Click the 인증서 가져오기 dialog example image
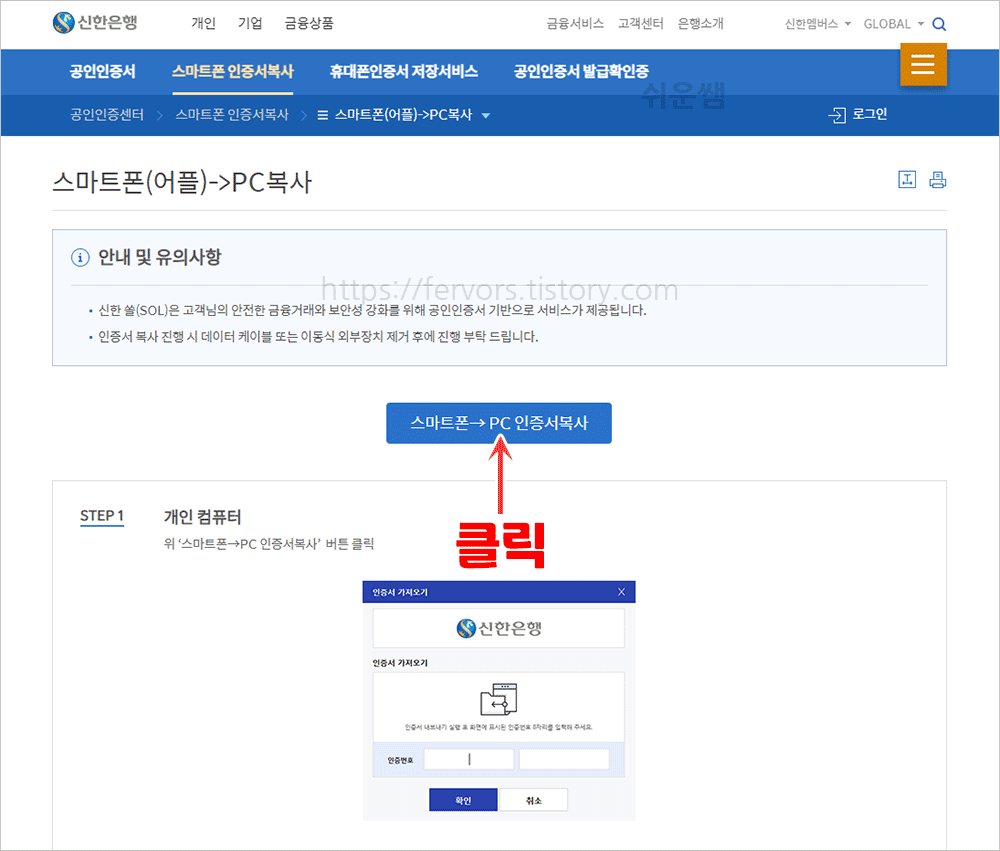The height and width of the screenshot is (851, 1000). (x=499, y=700)
